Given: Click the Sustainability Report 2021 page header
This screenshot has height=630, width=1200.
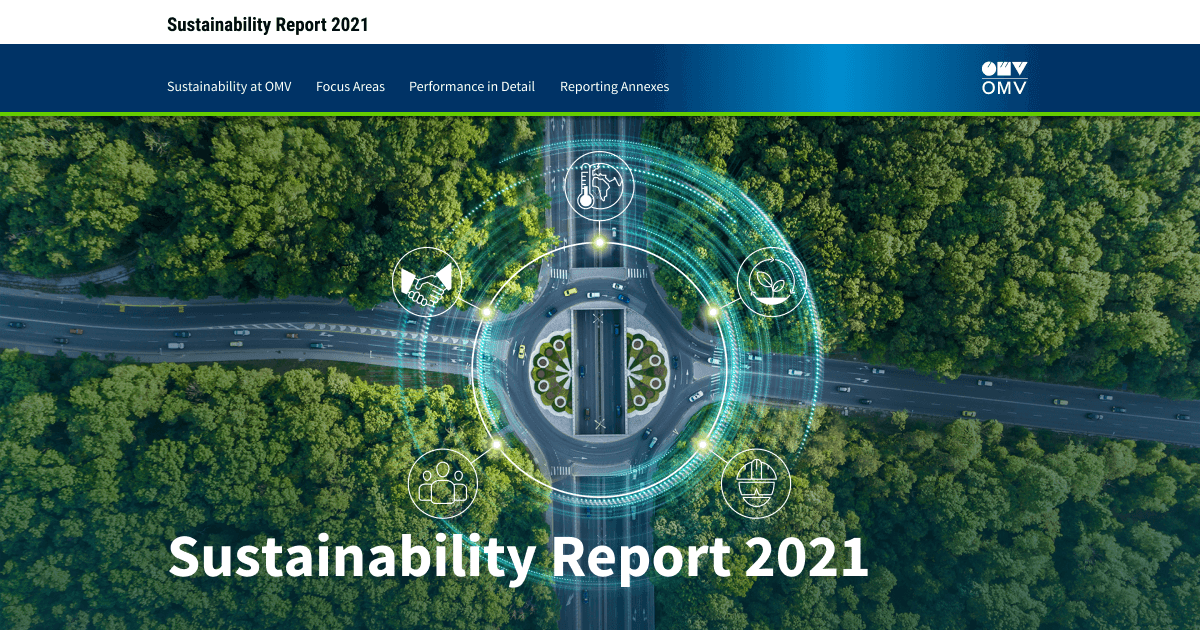Looking at the screenshot, I should pos(270,22).
